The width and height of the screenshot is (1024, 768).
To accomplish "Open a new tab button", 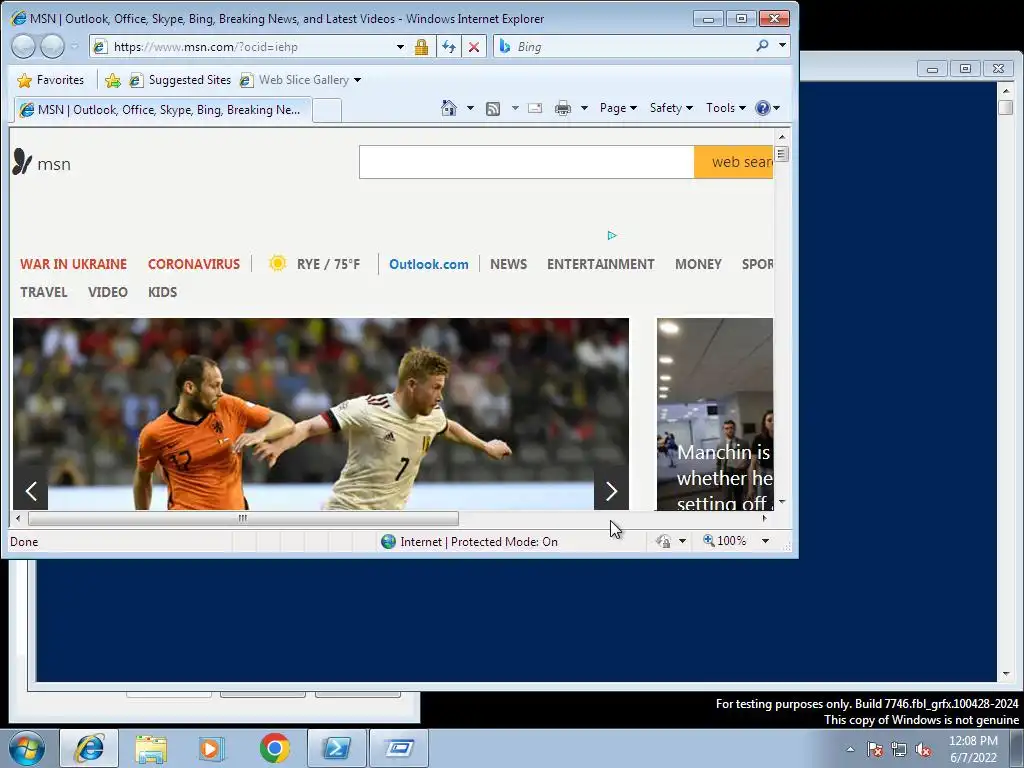I will (327, 110).
